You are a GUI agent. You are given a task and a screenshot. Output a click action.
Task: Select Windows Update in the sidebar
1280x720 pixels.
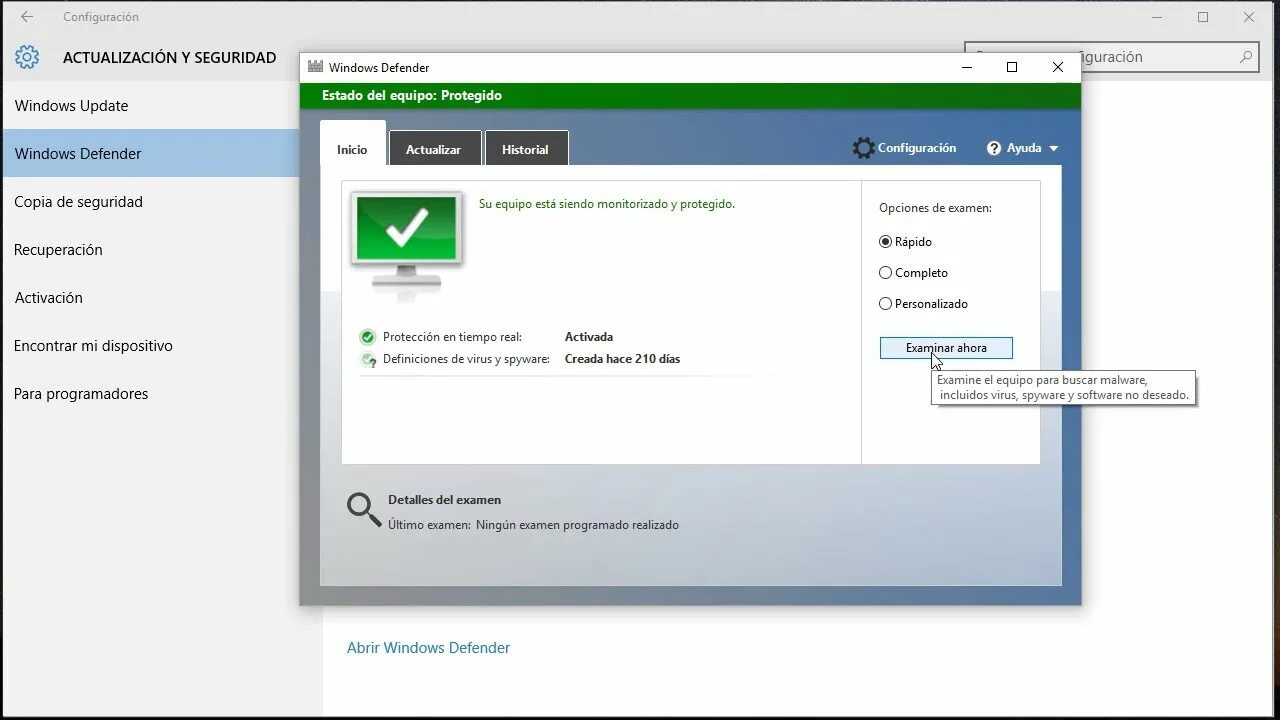coord(71,105)
